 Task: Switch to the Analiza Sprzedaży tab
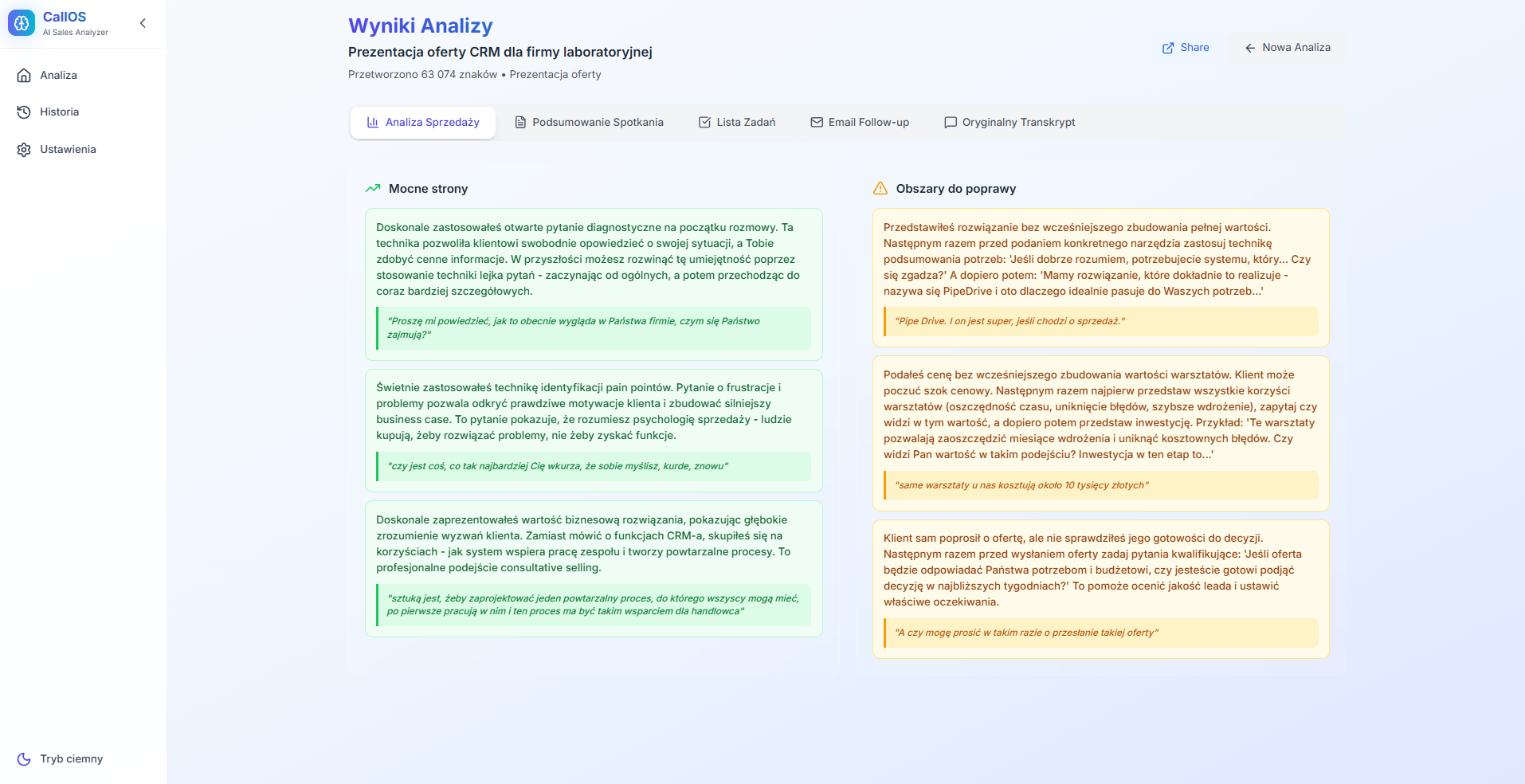(x=423, y=123)
